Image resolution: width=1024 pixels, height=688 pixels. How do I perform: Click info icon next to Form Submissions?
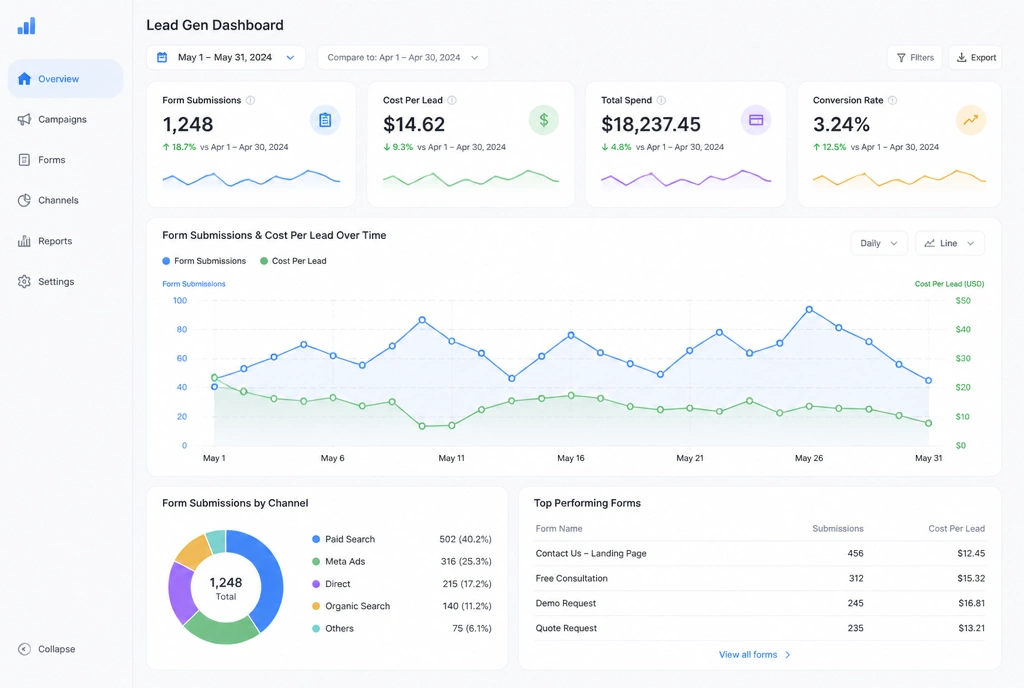point(250,101)
